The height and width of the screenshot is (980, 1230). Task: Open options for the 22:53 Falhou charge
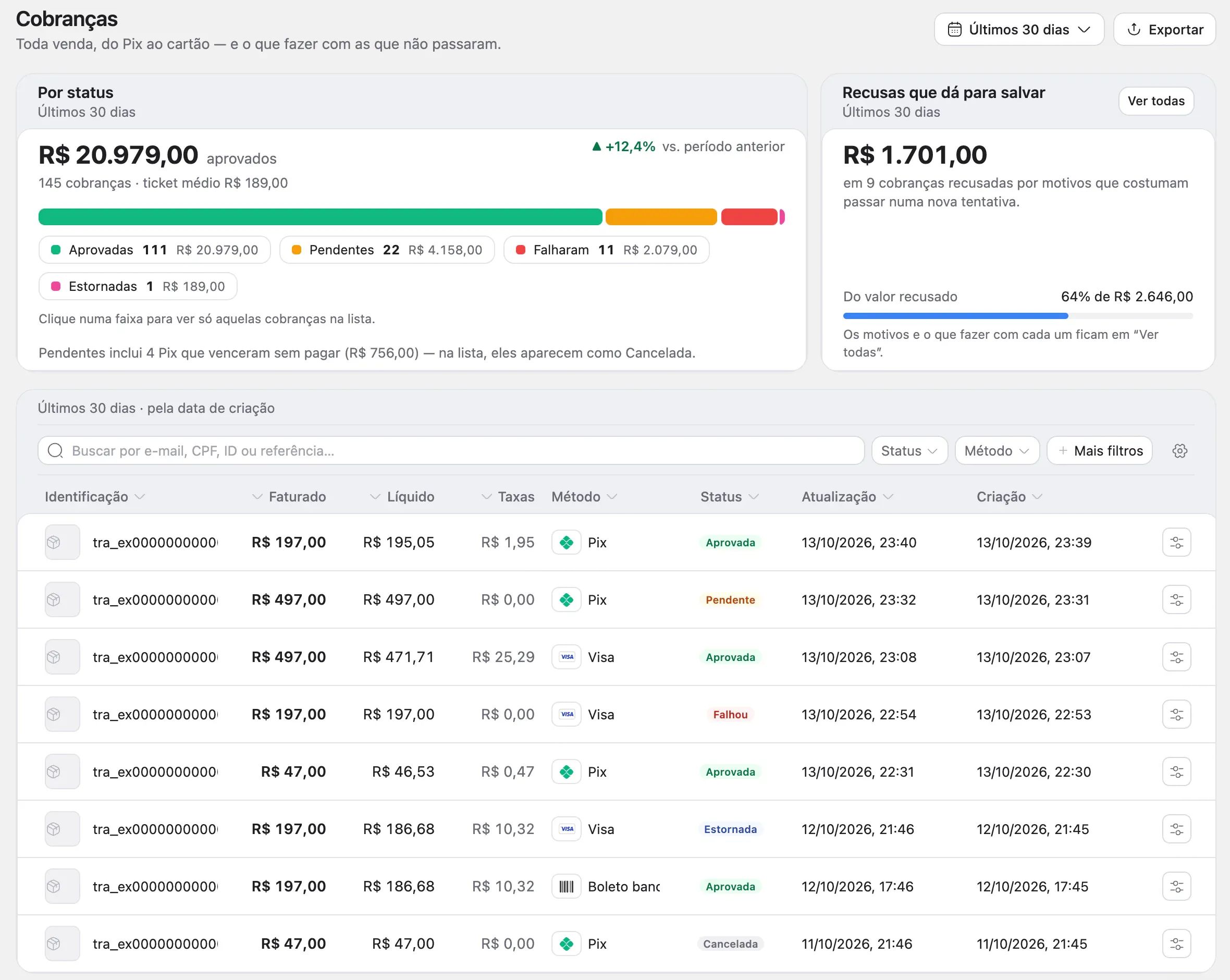pyautogui.click(x=1176, y=714)
